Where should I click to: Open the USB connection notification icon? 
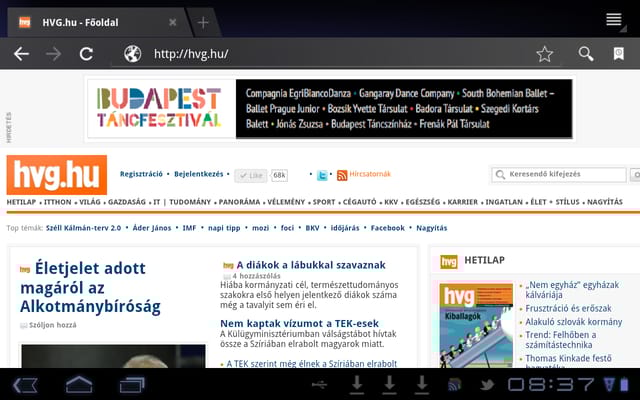coord(319,385)
